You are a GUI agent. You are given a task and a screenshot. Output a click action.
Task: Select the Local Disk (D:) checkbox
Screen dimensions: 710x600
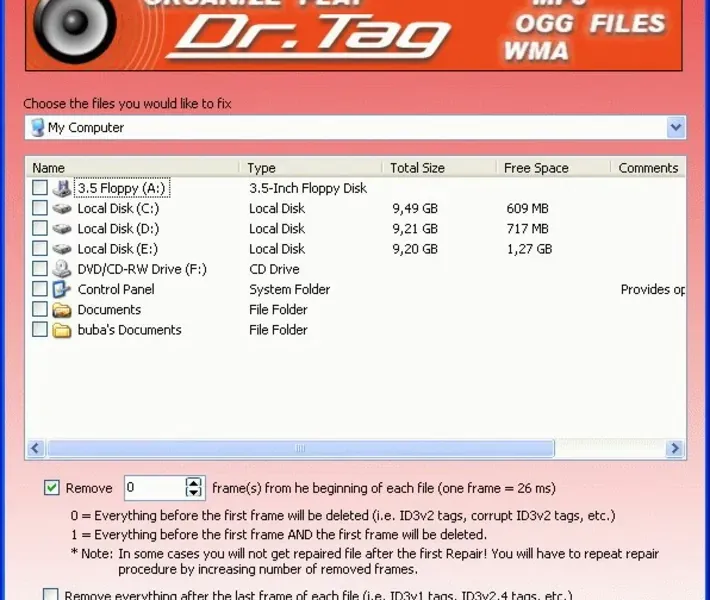(40, 228)
